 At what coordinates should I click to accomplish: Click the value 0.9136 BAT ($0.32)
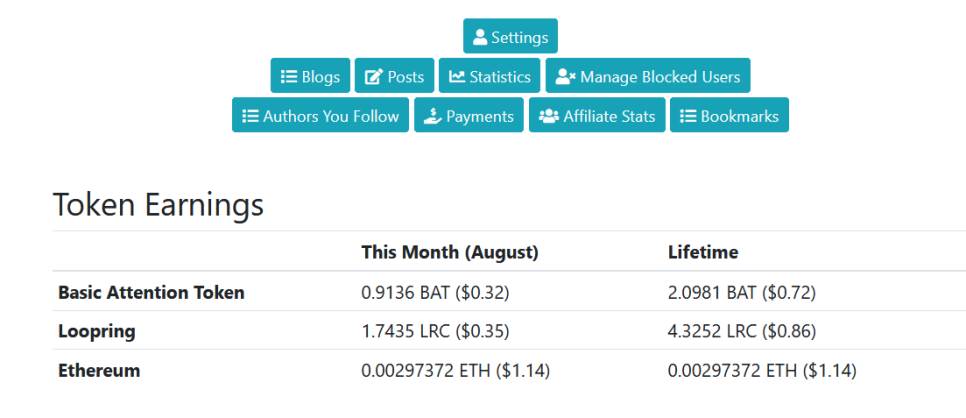436,292
